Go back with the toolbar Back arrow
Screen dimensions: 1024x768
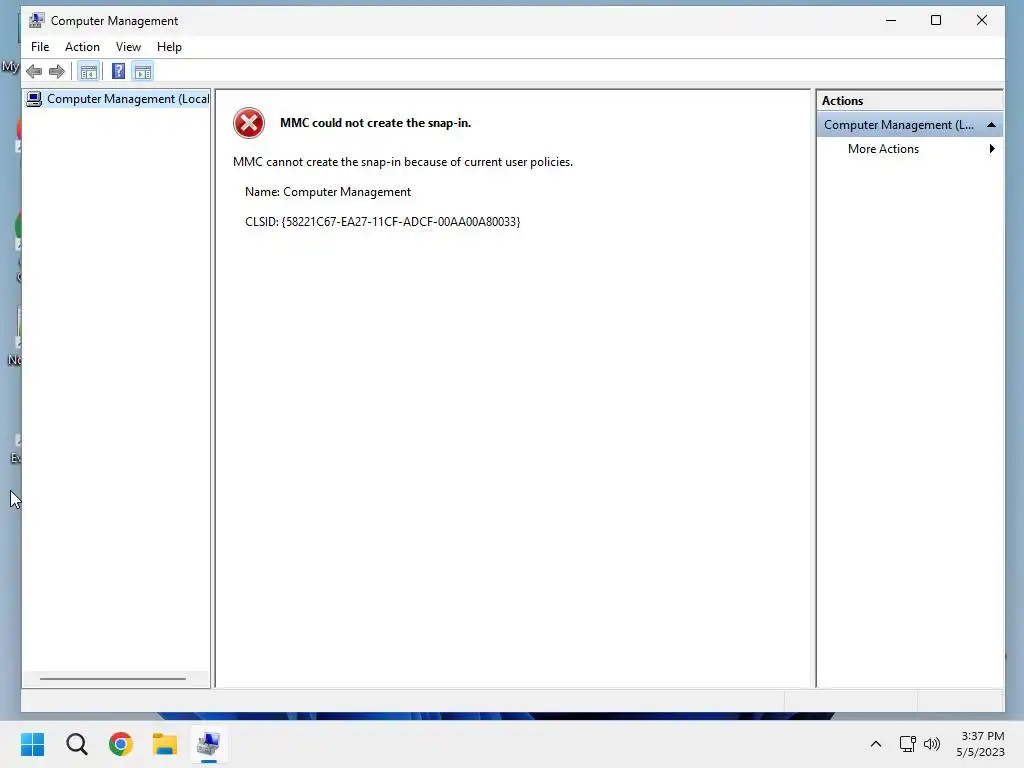click(34, 71)
